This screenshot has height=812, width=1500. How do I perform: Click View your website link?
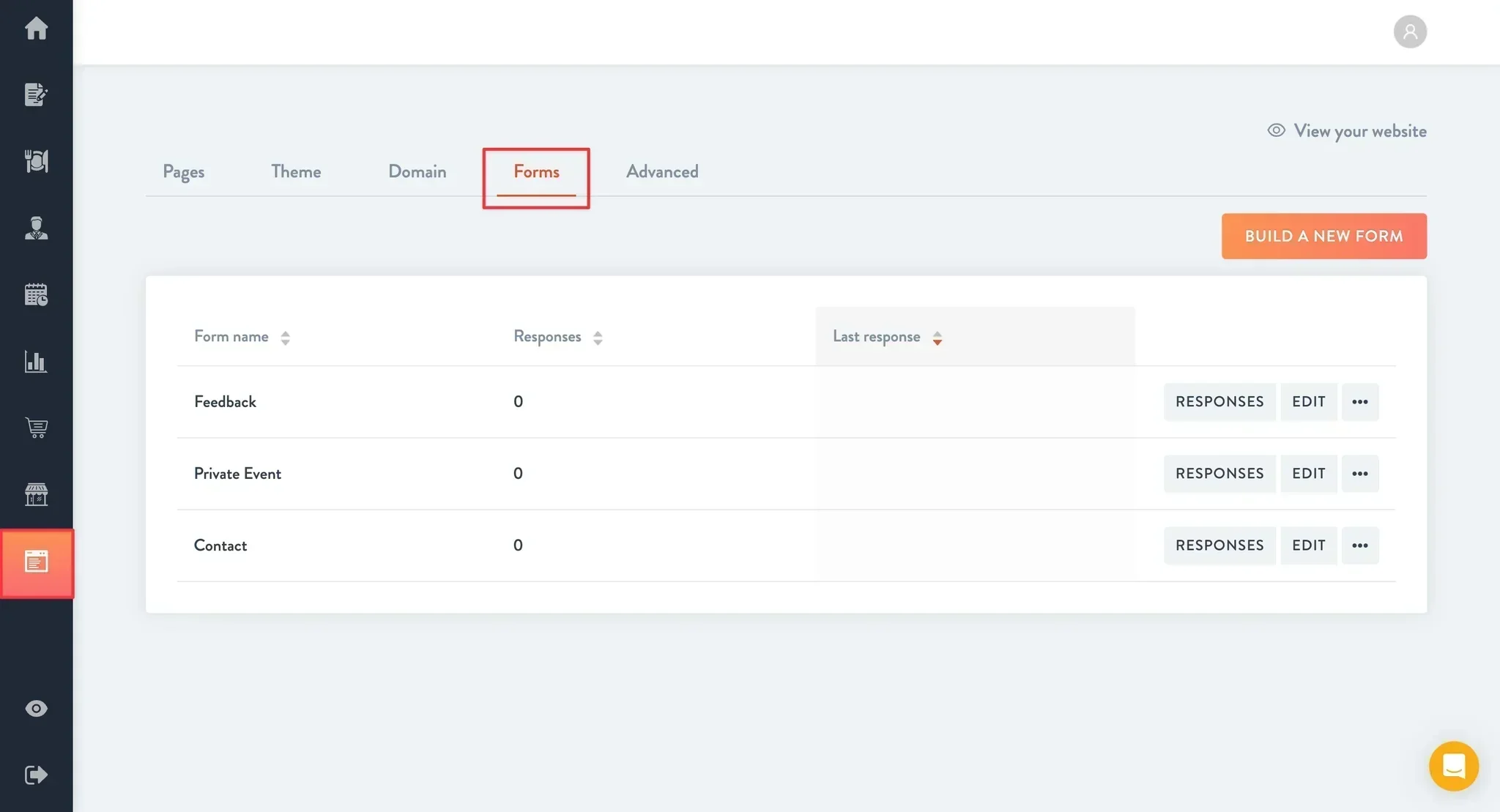point(1347,131)
